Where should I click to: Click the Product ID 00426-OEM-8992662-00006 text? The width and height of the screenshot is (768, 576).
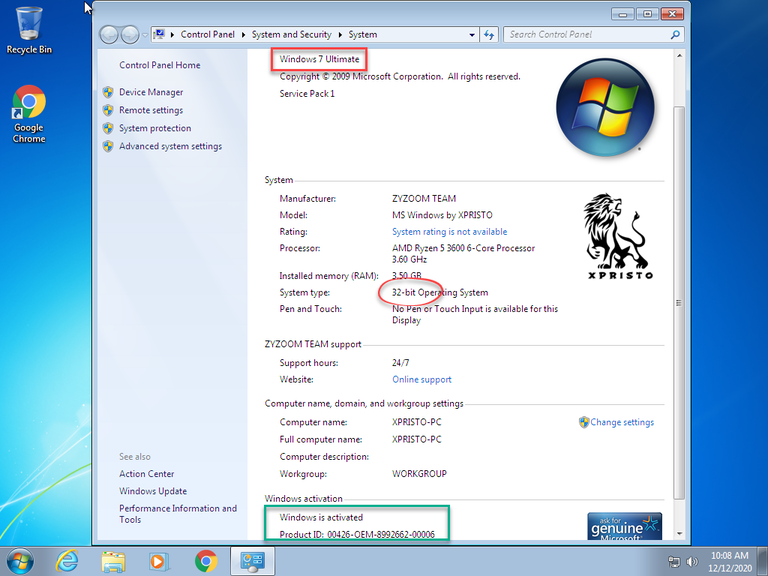[x=357, y=534]
